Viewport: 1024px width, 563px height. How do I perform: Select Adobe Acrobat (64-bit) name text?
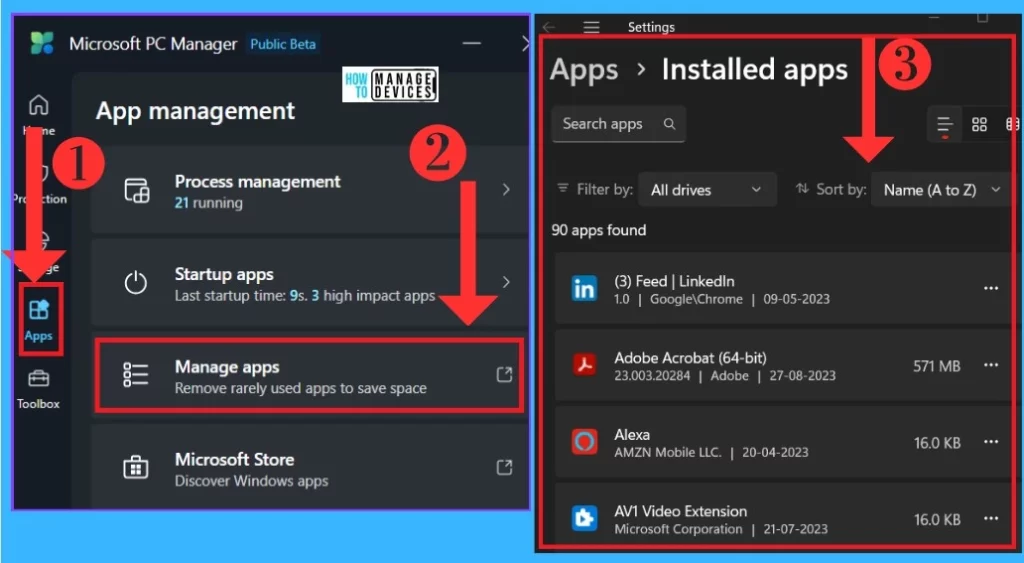pyautogui.click(x=690, y=358)
